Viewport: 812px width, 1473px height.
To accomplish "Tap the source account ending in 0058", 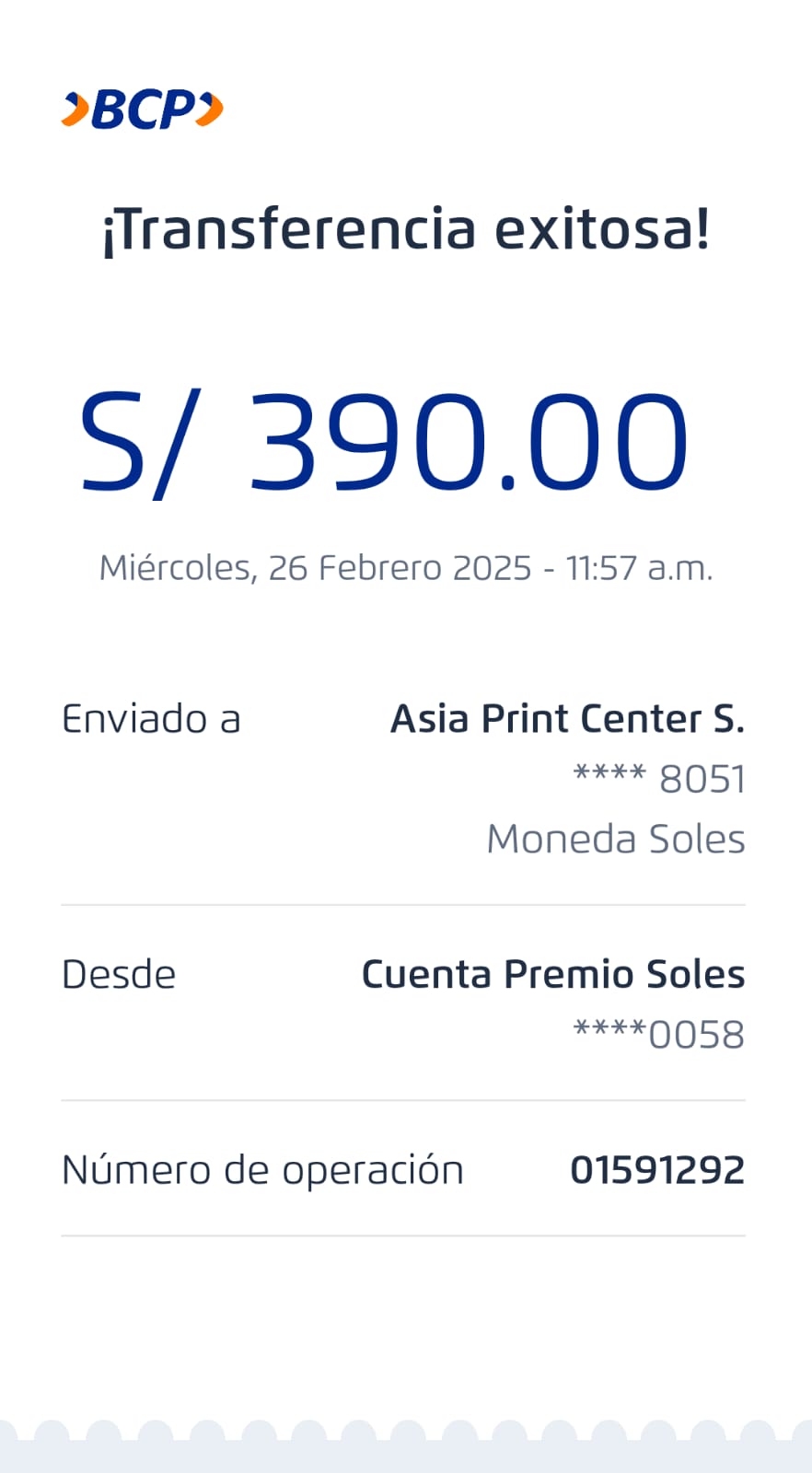I will (659, 1034).
